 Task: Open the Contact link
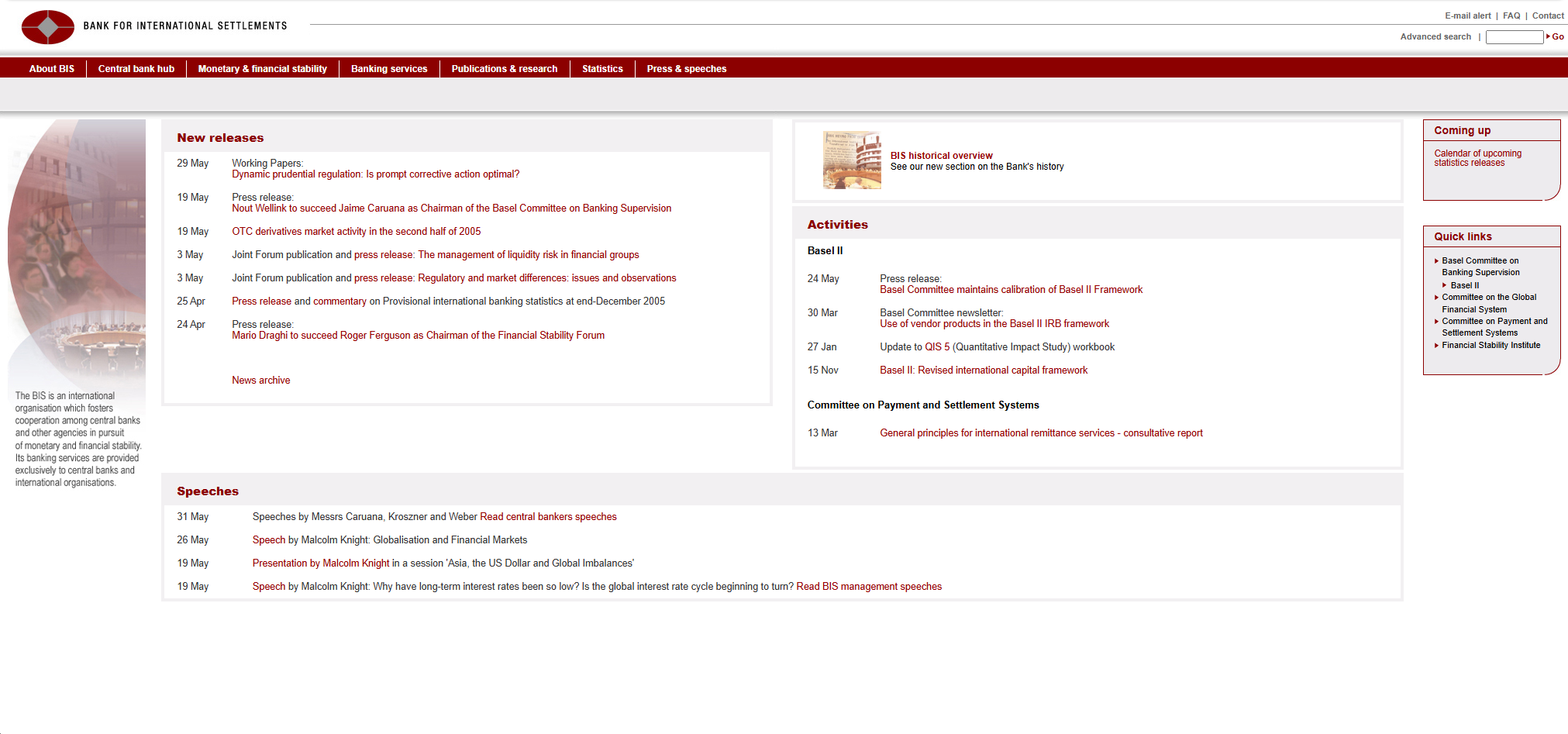(x=1548, y=16)
